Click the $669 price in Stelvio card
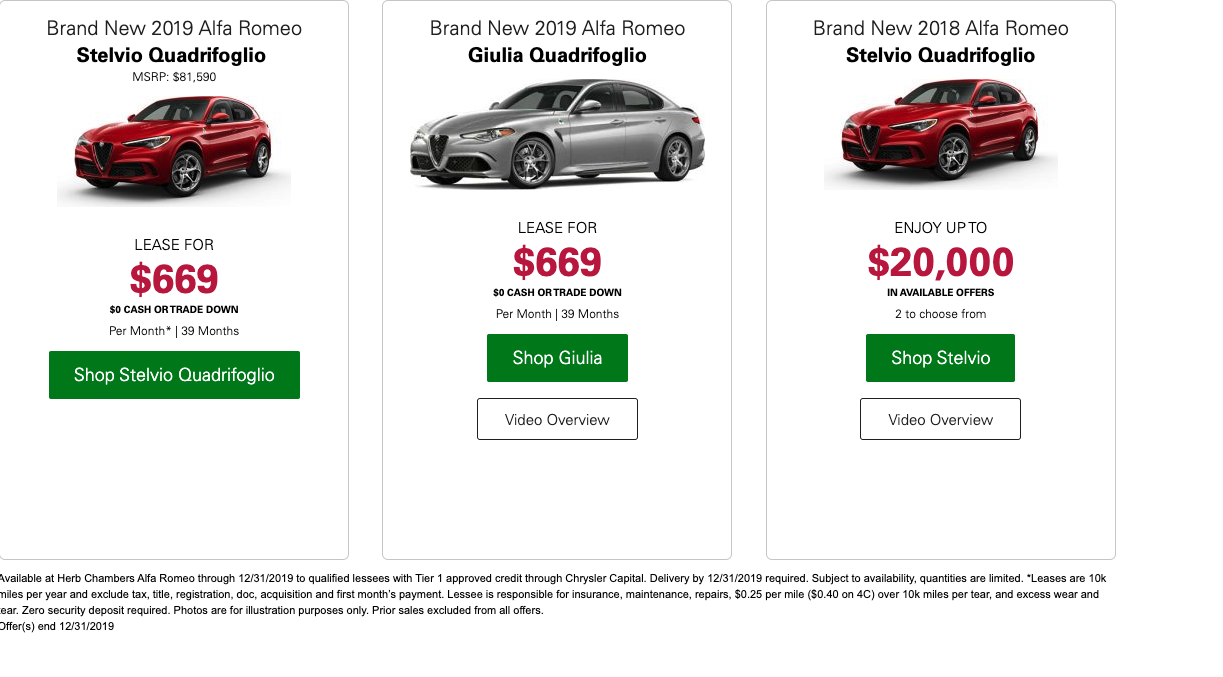 tap(174, 279)
